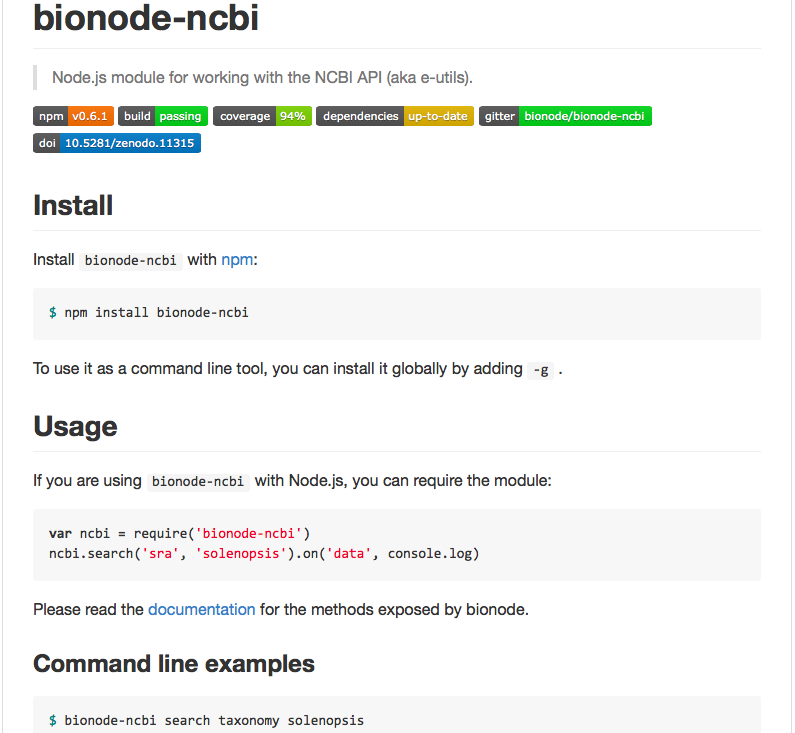The height and width of the screenshot is (733, 795).
Task: Click the inline bionode-ncbi code in Install paragraph
Action: 131,261
